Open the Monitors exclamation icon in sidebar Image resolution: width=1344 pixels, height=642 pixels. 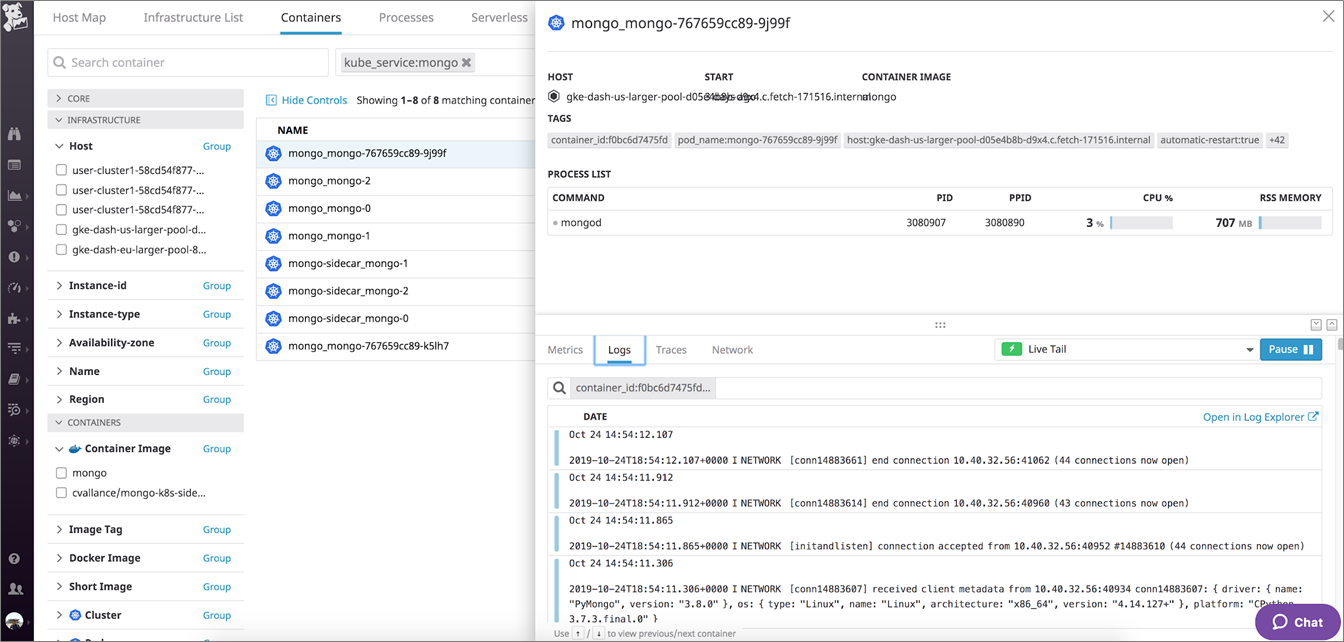(x=15, y=257)
